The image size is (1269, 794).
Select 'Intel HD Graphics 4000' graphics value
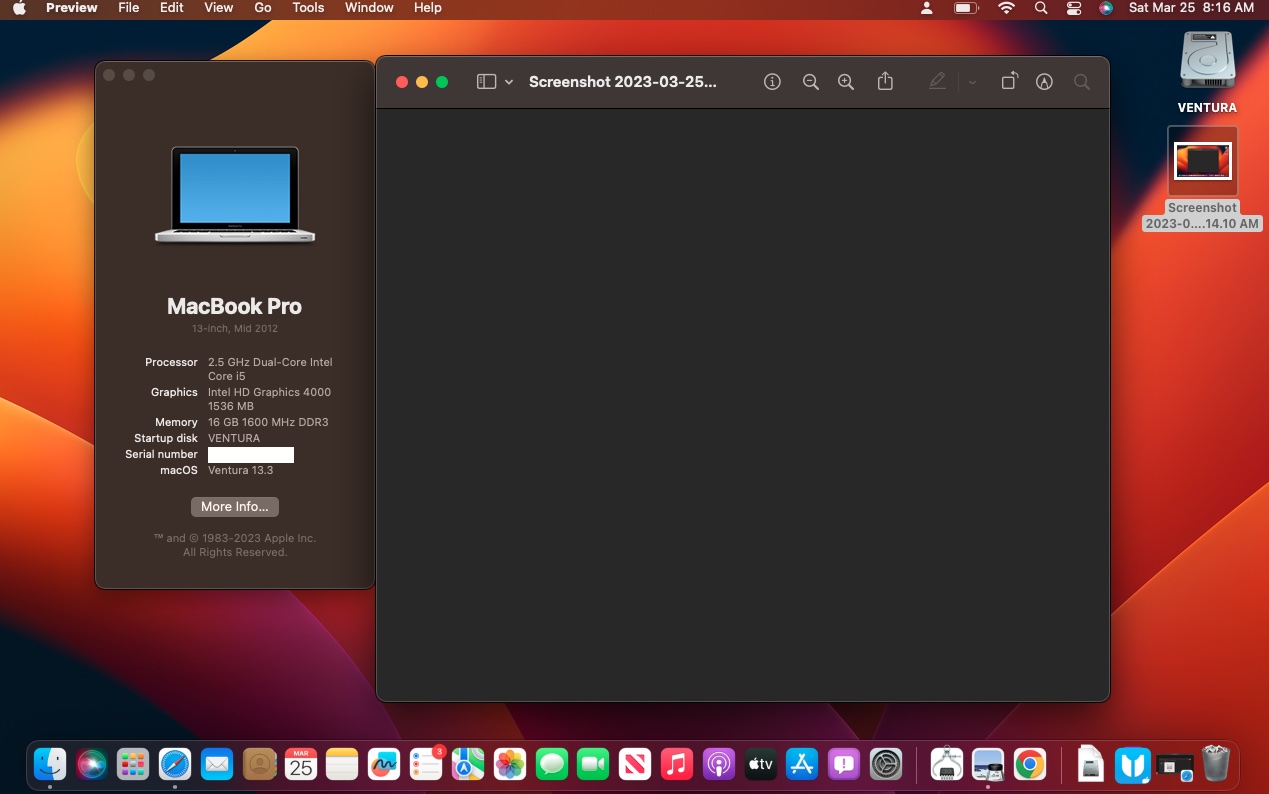click(x=269, y=392)
